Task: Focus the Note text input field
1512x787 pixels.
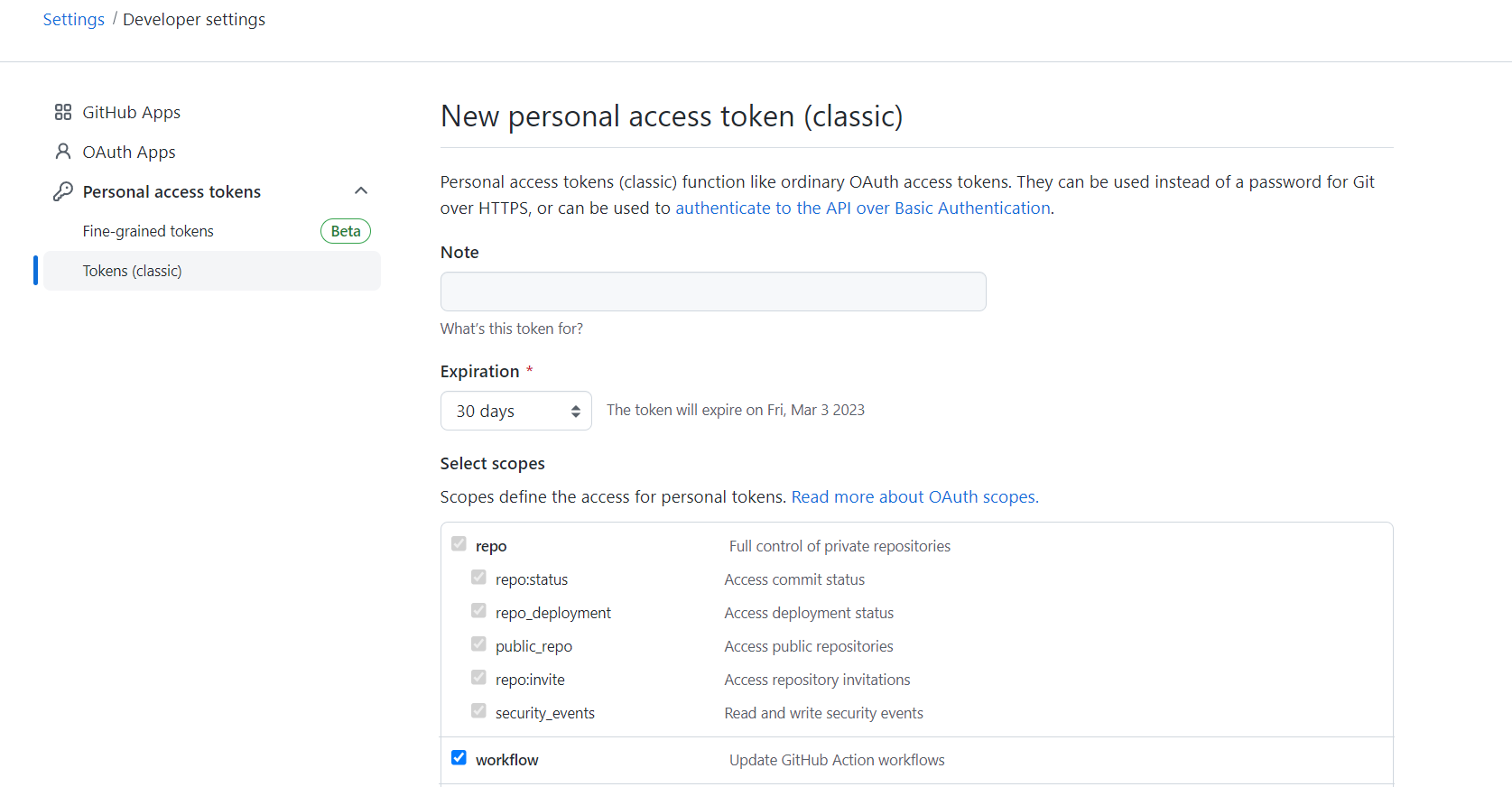Action: coord(713,292)
